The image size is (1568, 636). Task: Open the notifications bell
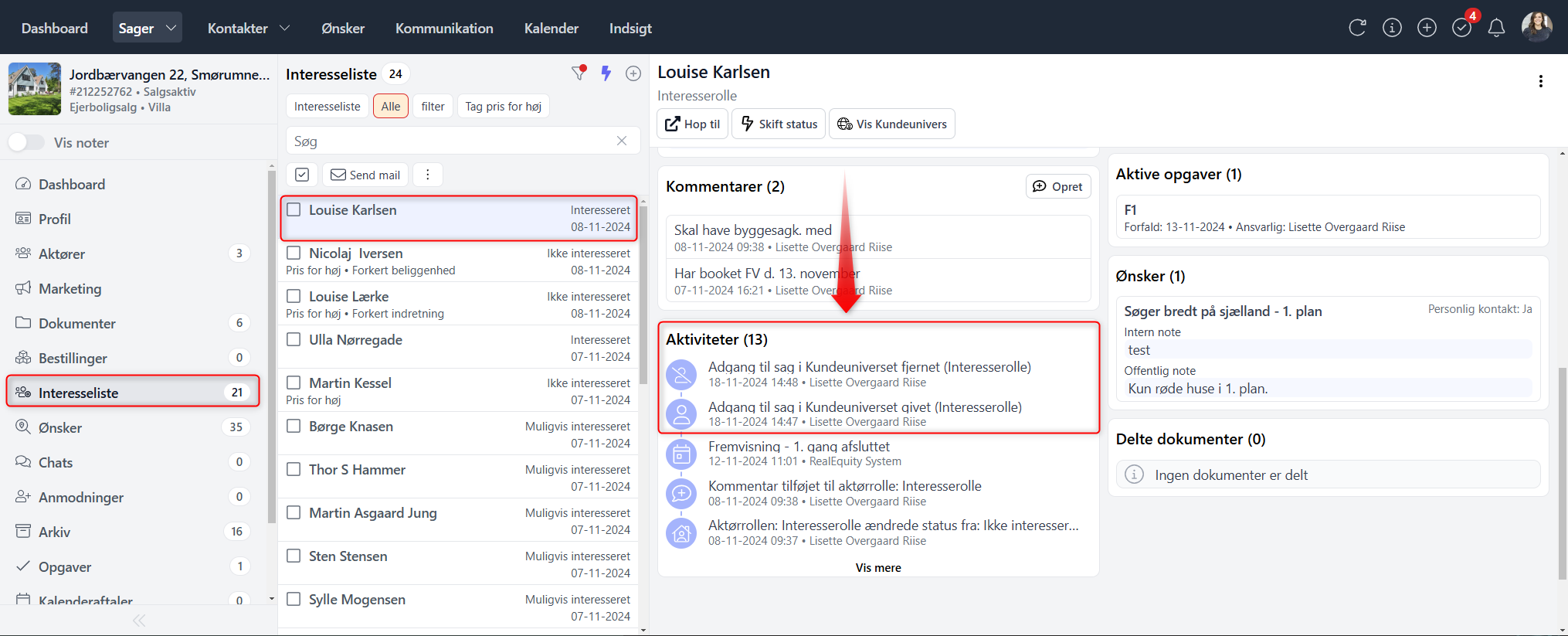tap(1496, 28)
